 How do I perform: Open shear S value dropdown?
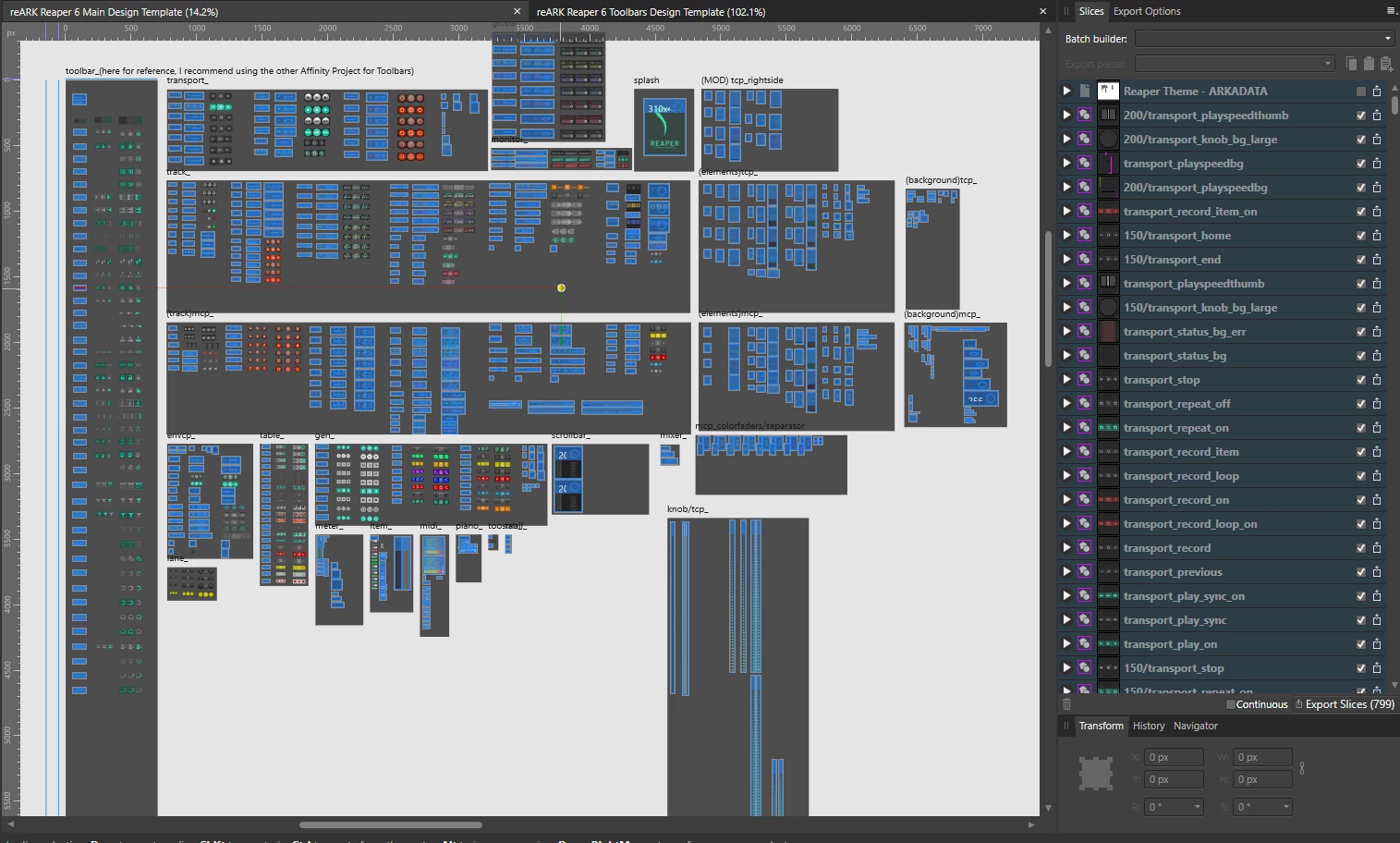[x=1285, y=807]
